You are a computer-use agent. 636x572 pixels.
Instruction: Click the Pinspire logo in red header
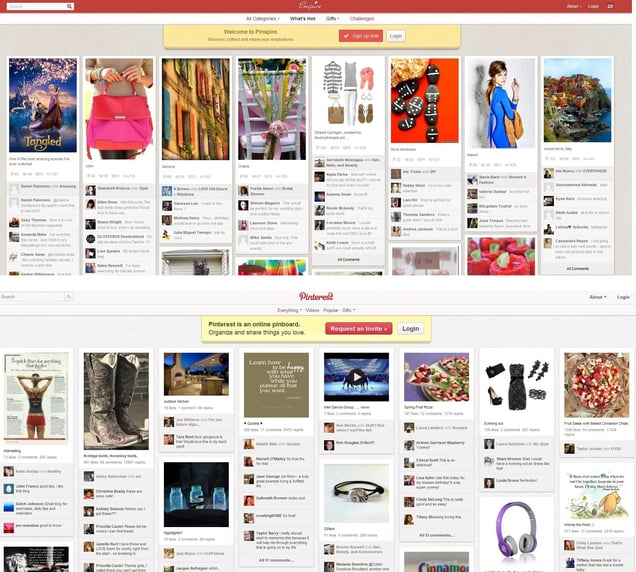point(310,6)
